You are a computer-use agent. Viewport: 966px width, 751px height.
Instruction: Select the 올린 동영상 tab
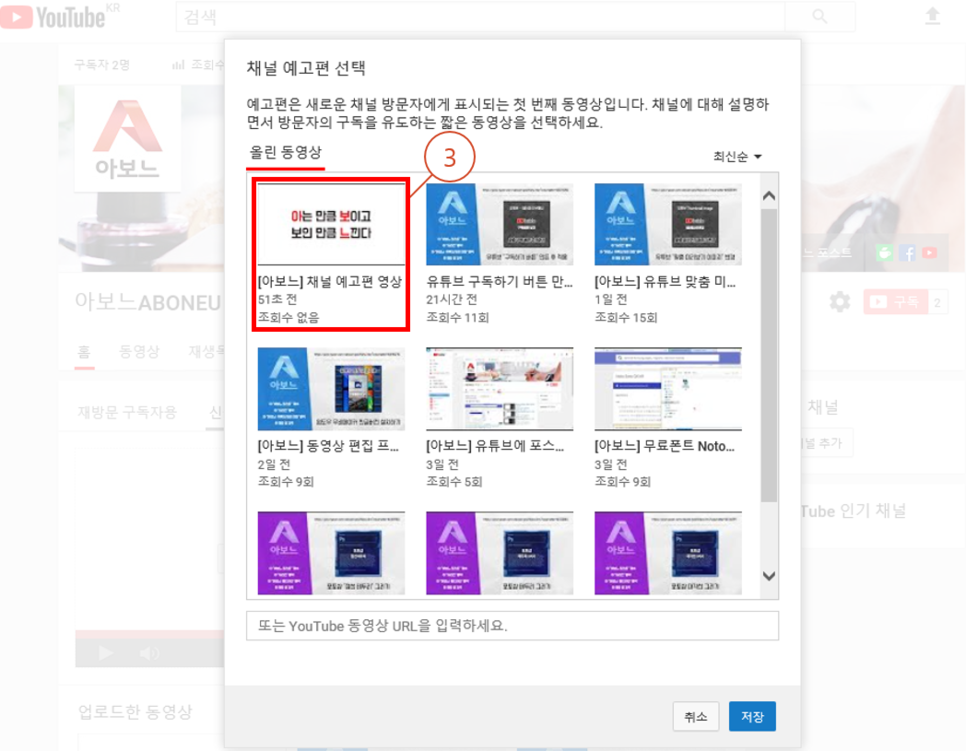click(x=285, y=153)
